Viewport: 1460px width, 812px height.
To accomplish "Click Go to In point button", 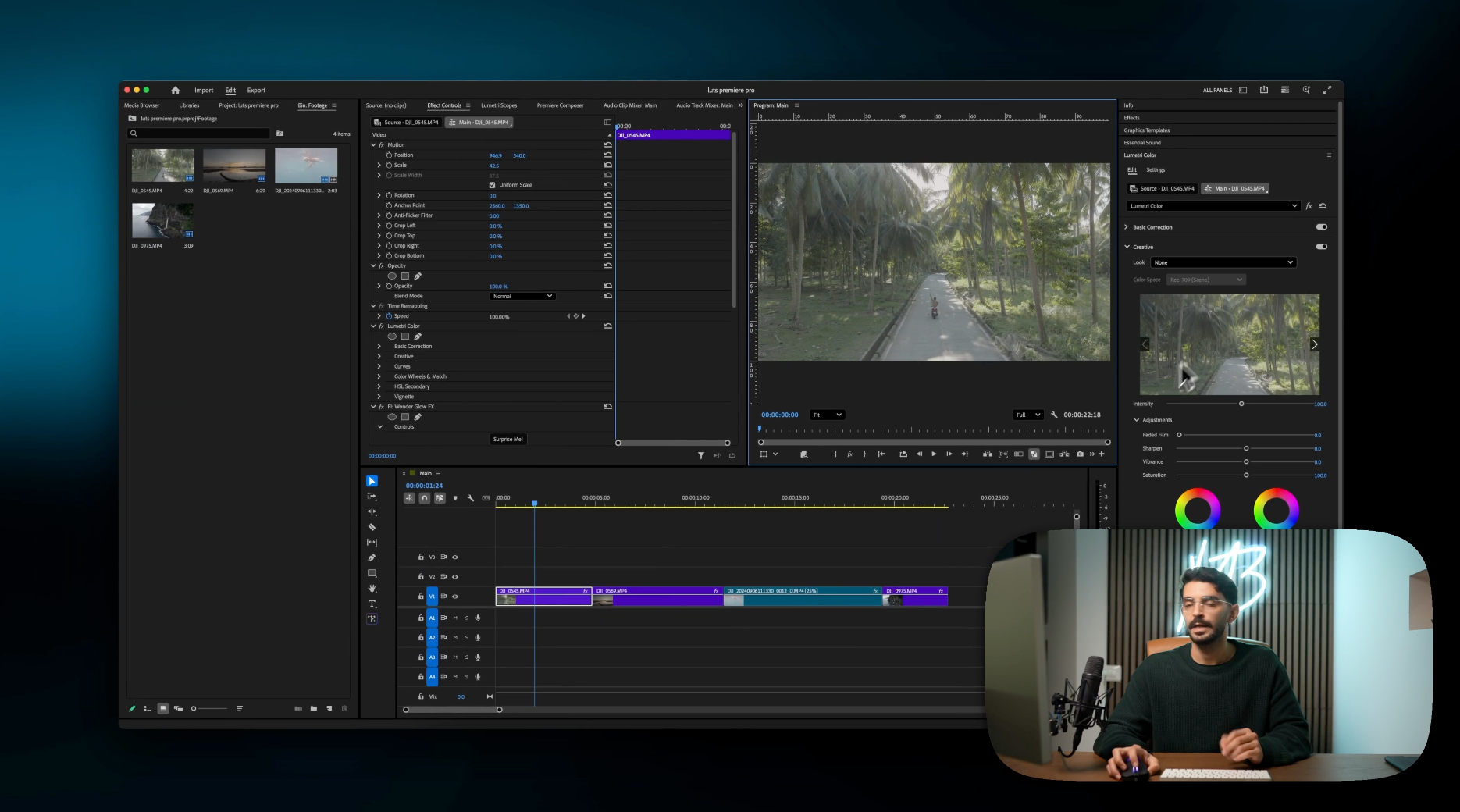I will (881, 454).
